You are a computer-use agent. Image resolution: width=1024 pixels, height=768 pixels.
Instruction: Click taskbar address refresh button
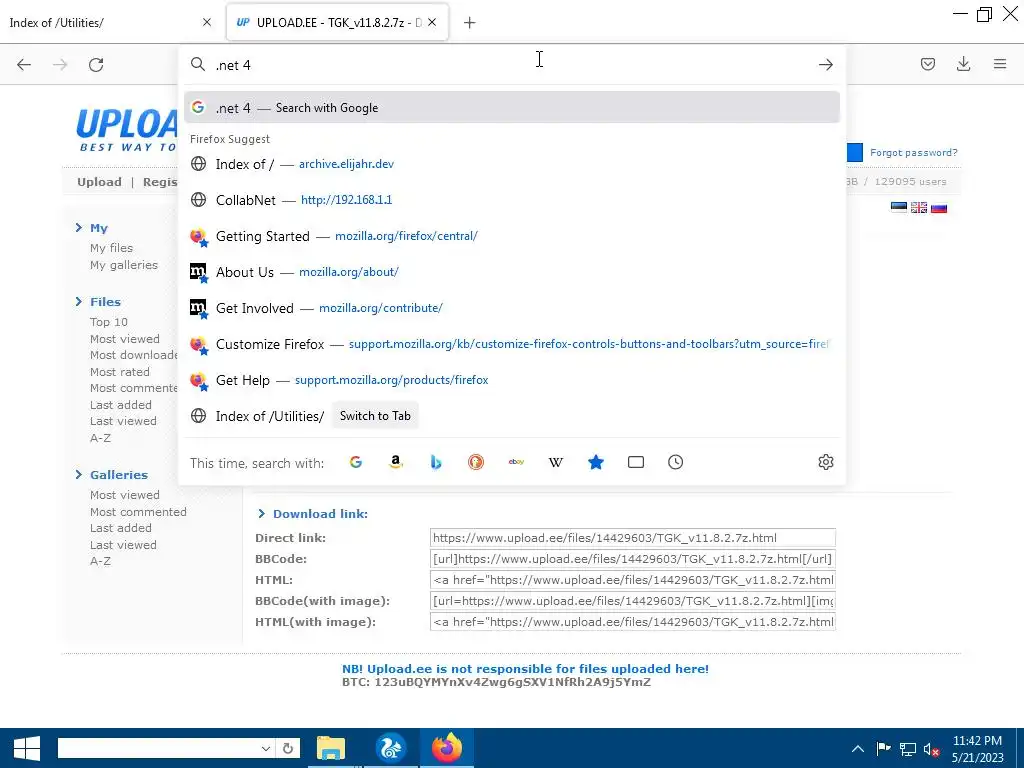pyautogui.click(x=288, y=748)
